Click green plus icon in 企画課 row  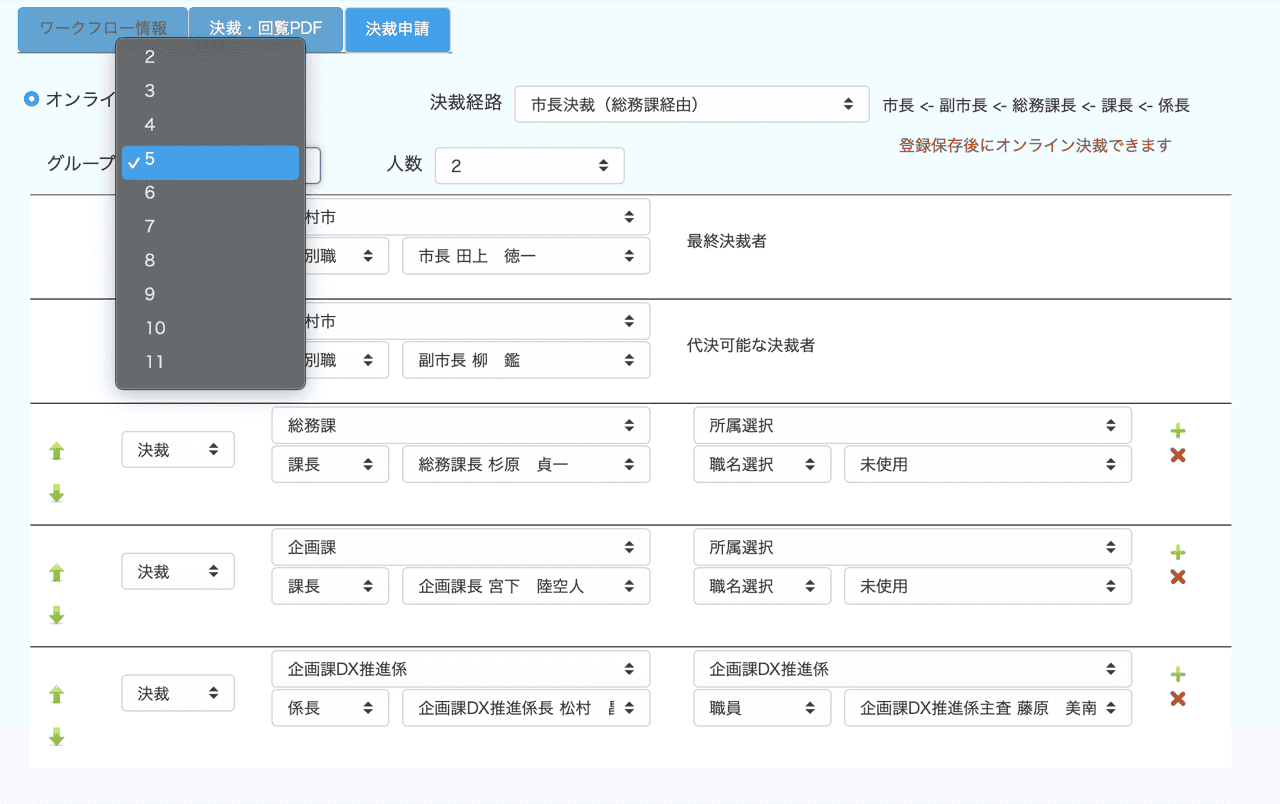coord(1178,553)
